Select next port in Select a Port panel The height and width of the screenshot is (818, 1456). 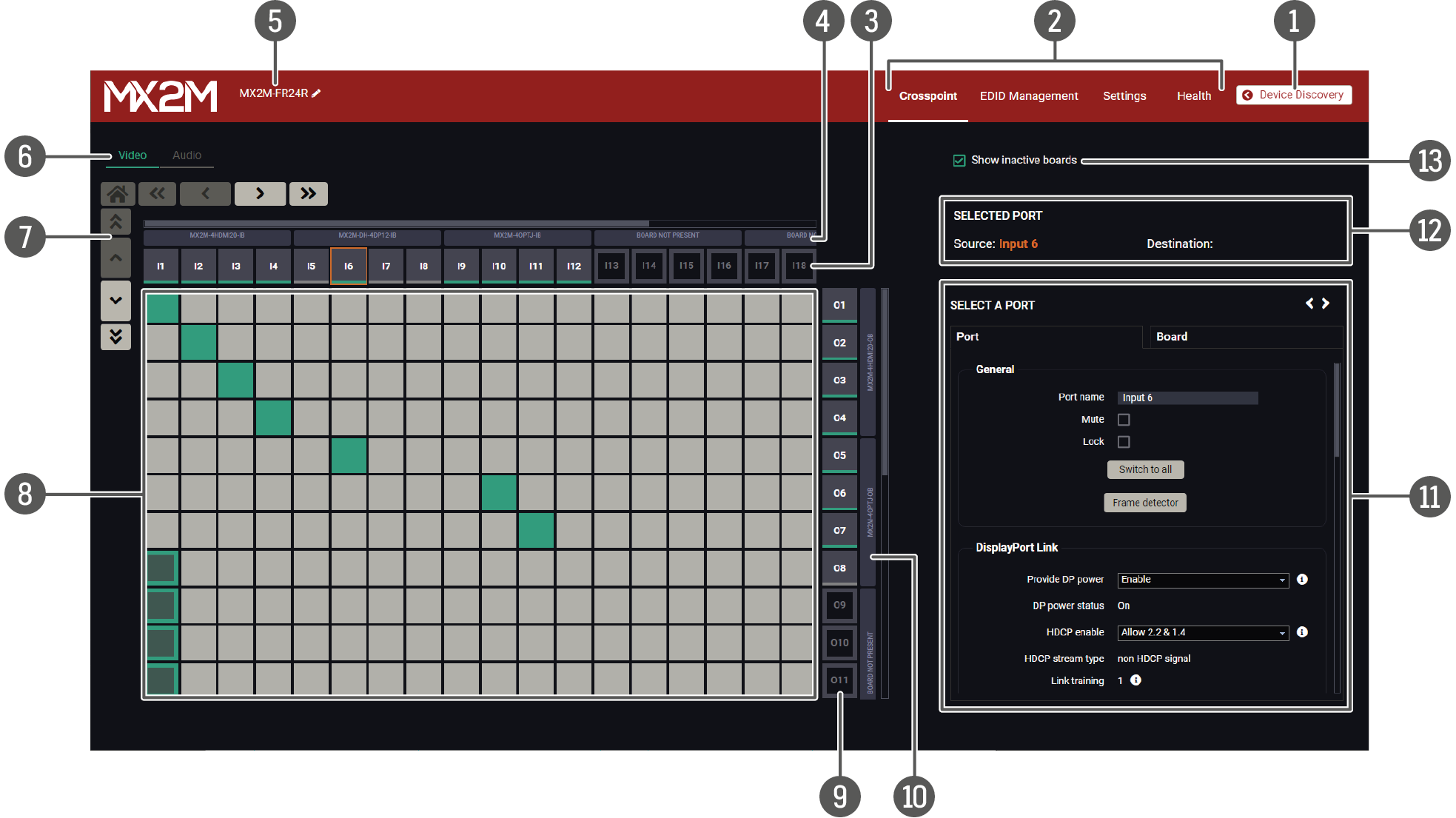(x=1326, y=304)
